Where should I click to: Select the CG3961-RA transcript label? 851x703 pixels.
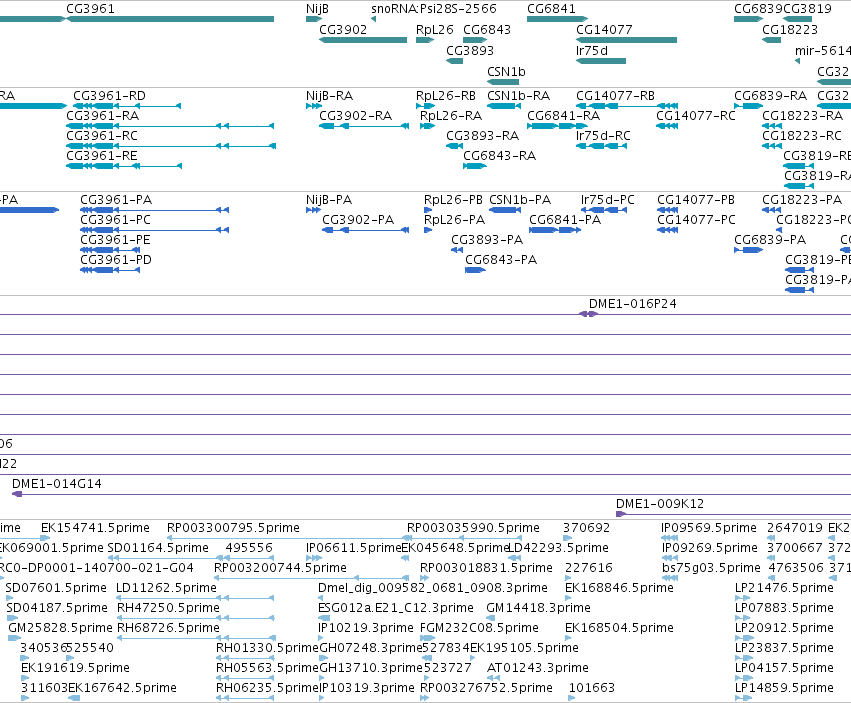[103, 116]
